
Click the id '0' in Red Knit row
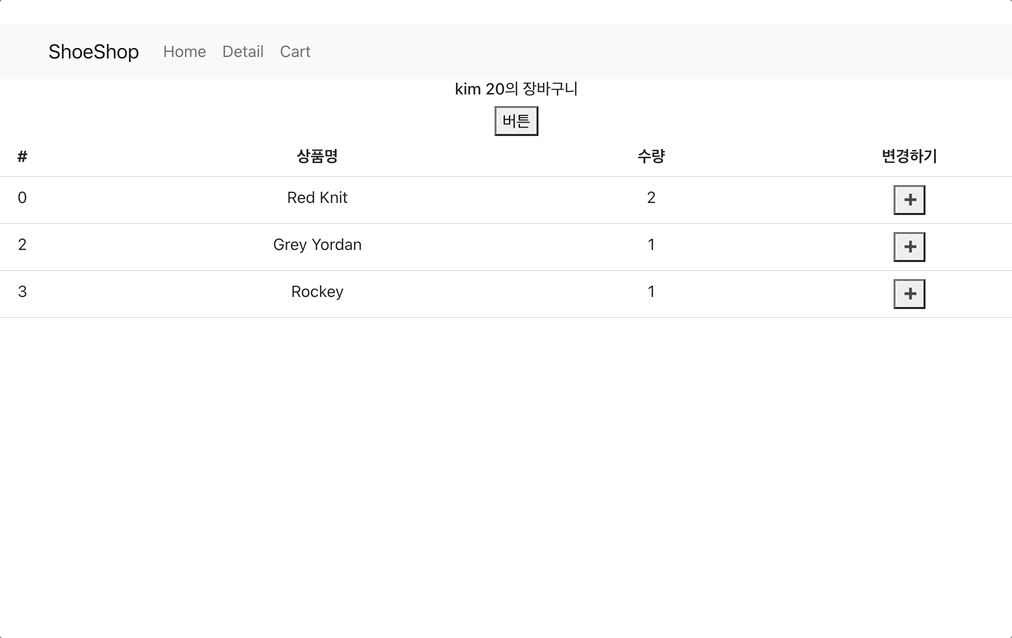tap(22, 197)
